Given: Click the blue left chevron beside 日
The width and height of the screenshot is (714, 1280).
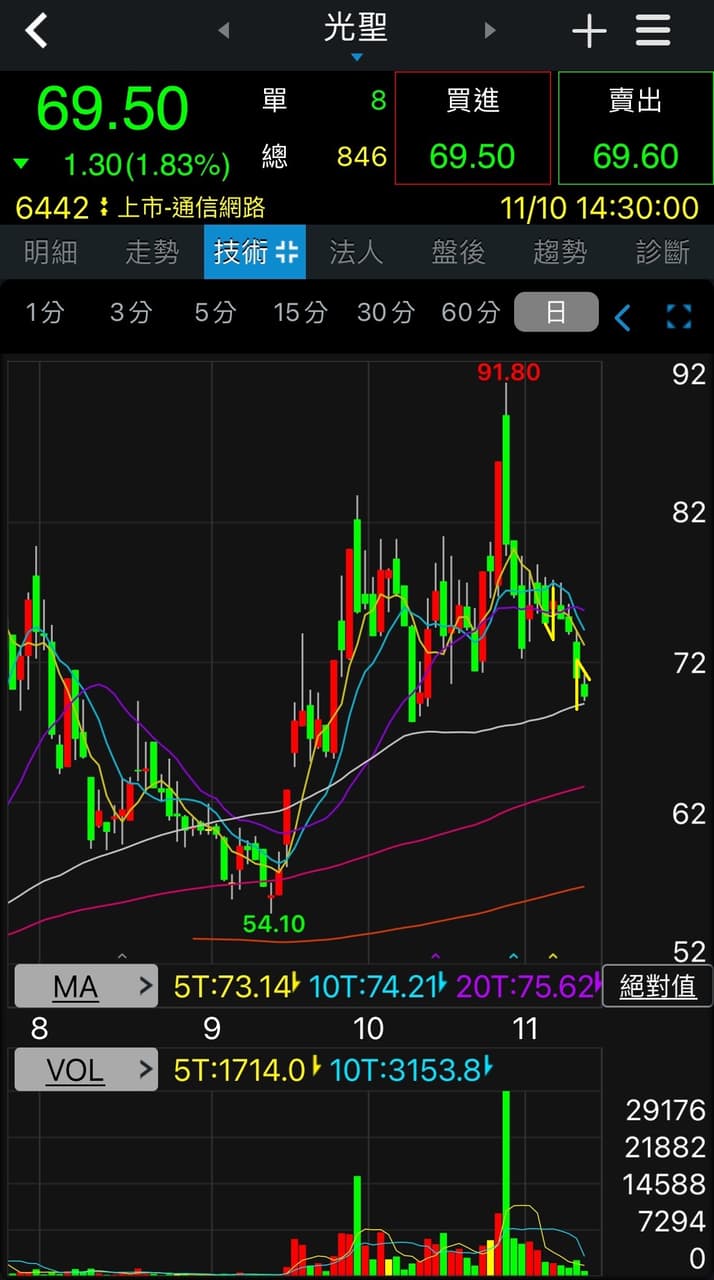Looking at the screenshot, I should [x=622, y=318].
